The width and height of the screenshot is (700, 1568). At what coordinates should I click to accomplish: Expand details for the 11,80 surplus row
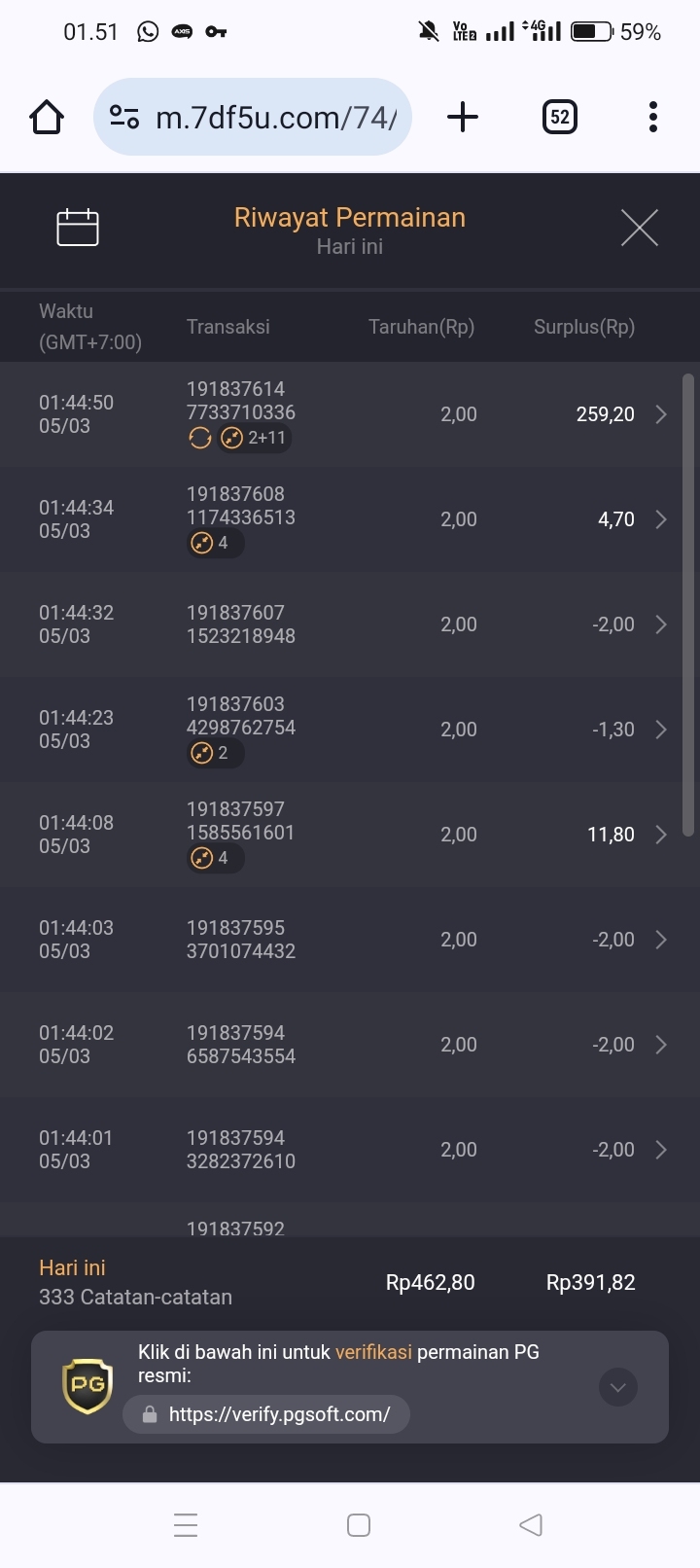coord(661,835)
